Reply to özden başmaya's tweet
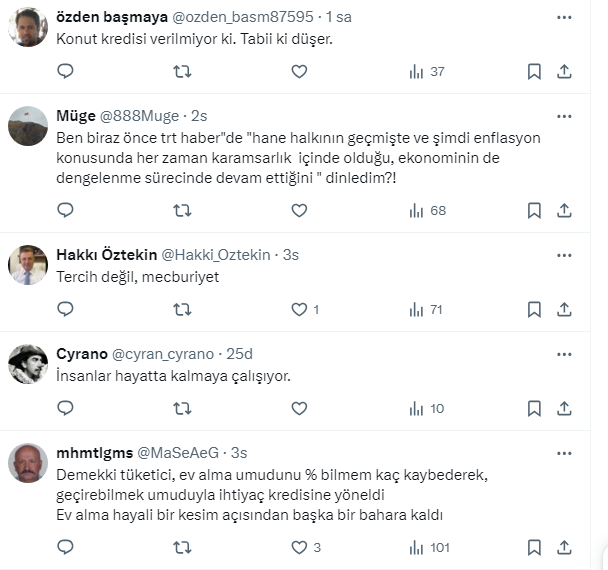 (65, 72)
